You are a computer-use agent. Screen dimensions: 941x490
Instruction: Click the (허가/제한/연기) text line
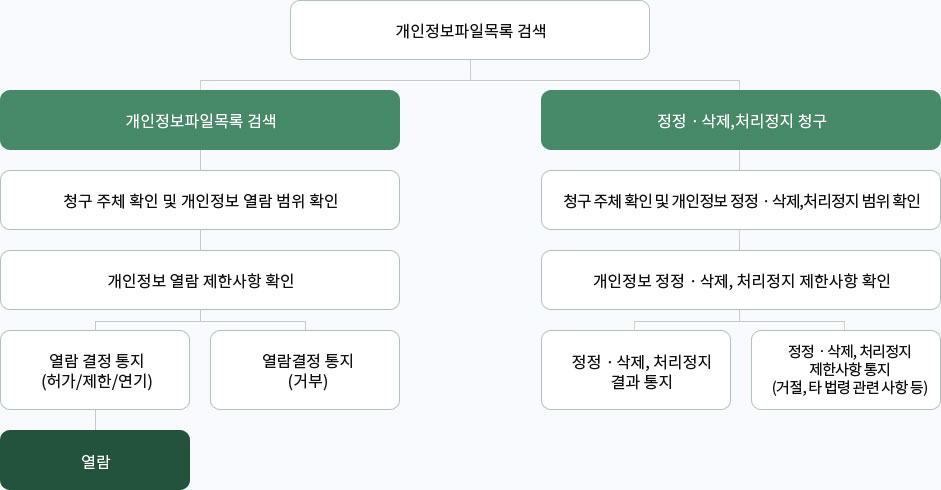(x=97, y=381)
